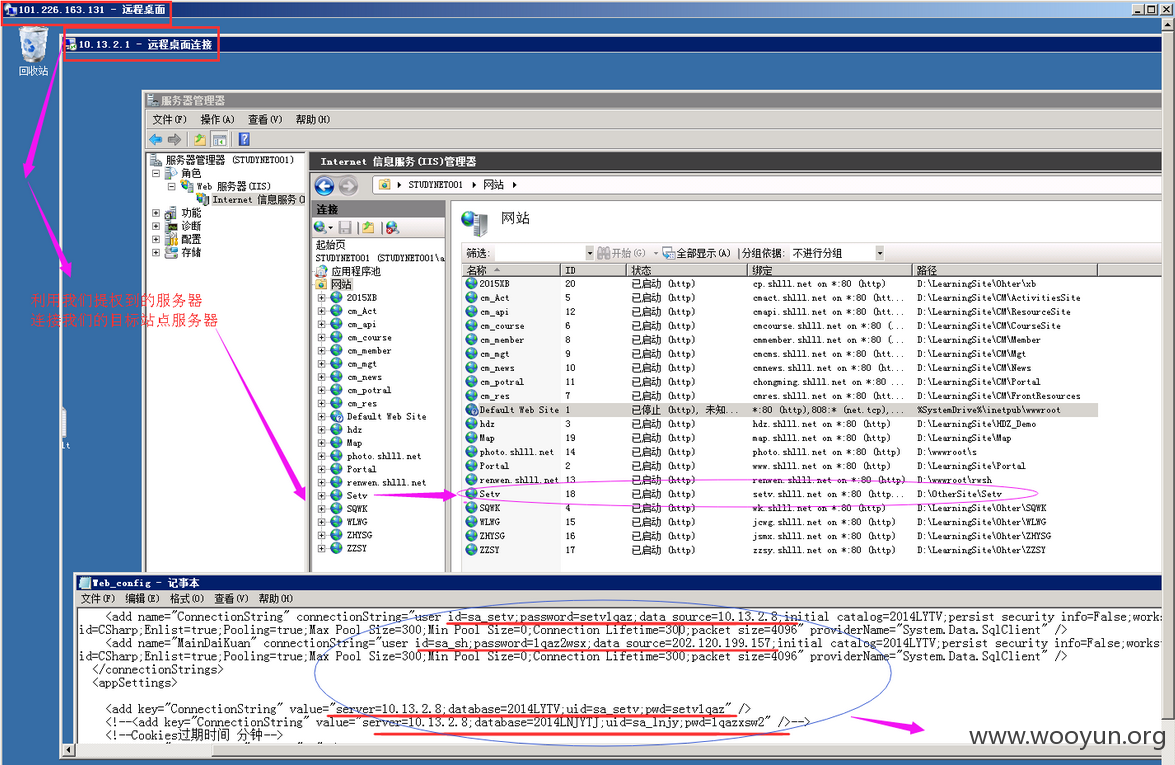The width and height of the screenshot is (1175, 765).
Task: Open the filter field dropdown arrow
Action: (590, 253)
